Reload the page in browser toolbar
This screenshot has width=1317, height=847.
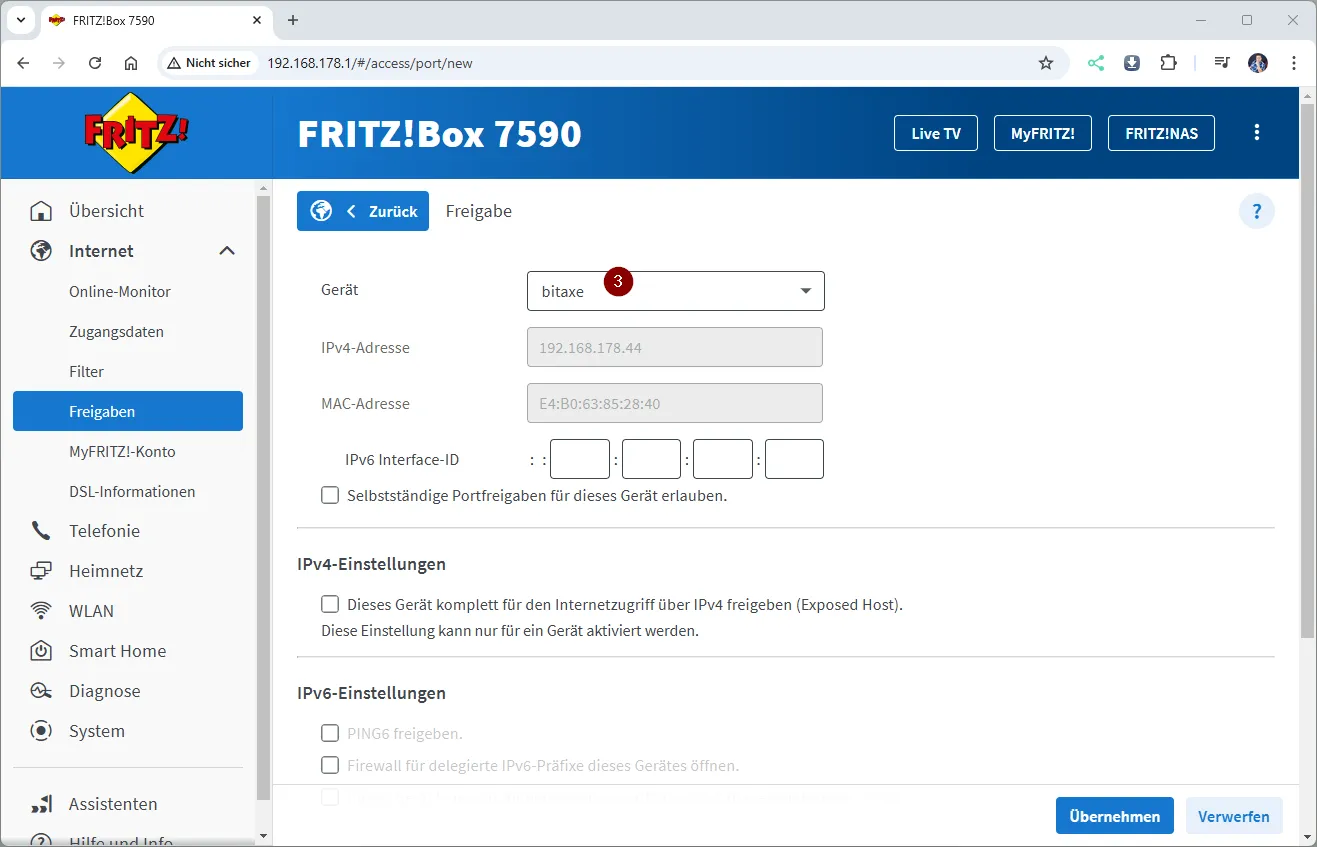point(95,63)
